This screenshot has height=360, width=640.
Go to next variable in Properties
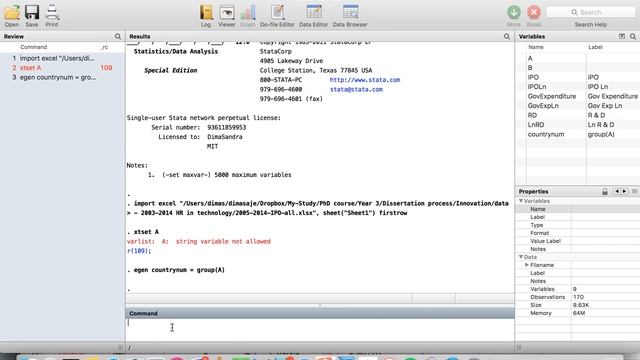[x=624, y=191]
